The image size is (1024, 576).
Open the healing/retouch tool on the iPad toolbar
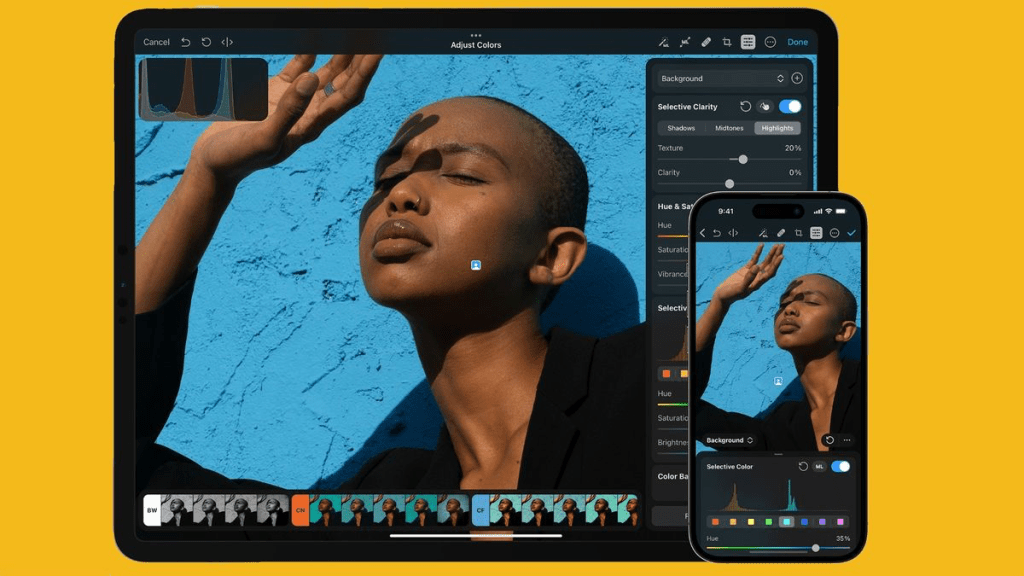685,42
